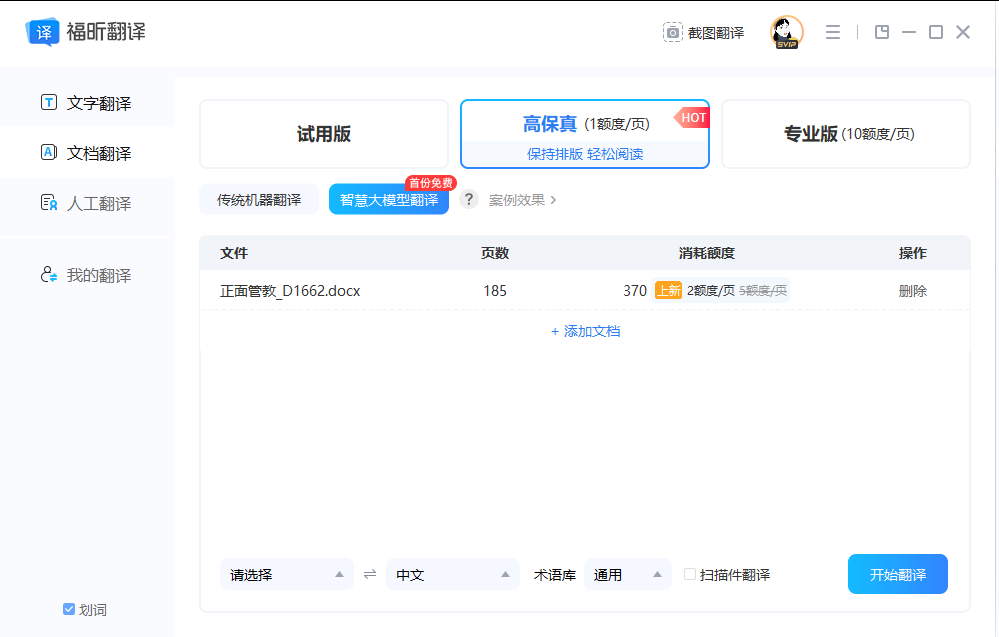Open the 中文 target language dropdown
Image resolution: width=999 pixels, height=637 pixels.
(x=452, y=575)
